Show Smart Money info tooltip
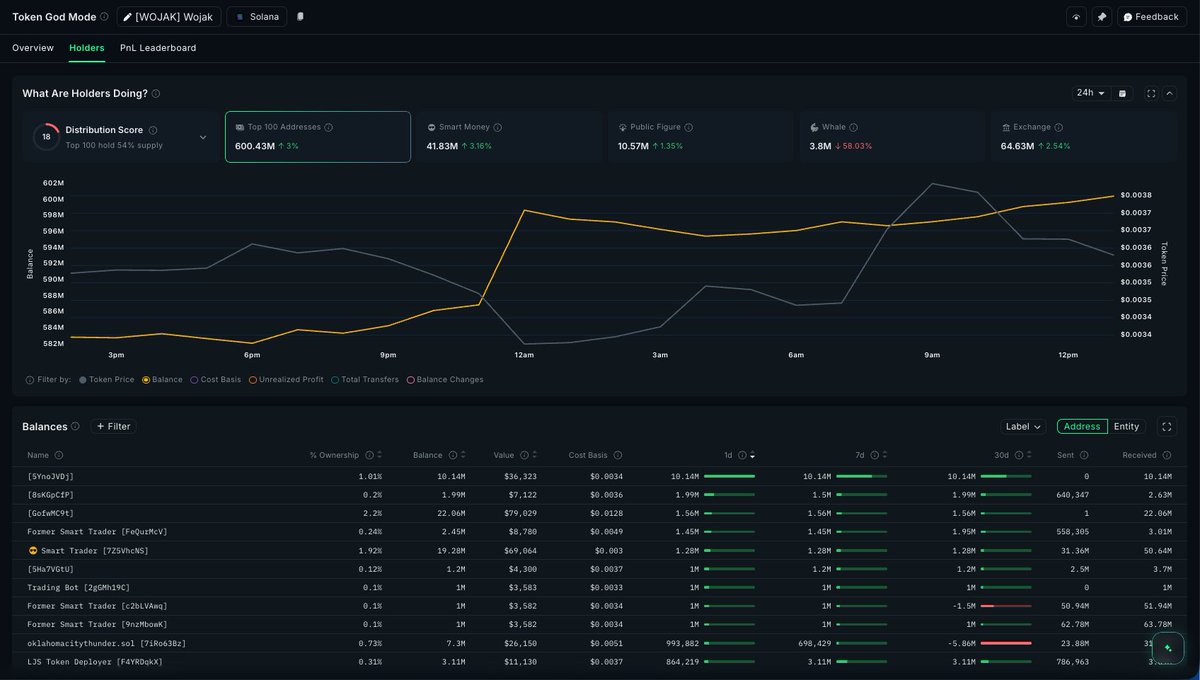 click(x=498, y=128)
